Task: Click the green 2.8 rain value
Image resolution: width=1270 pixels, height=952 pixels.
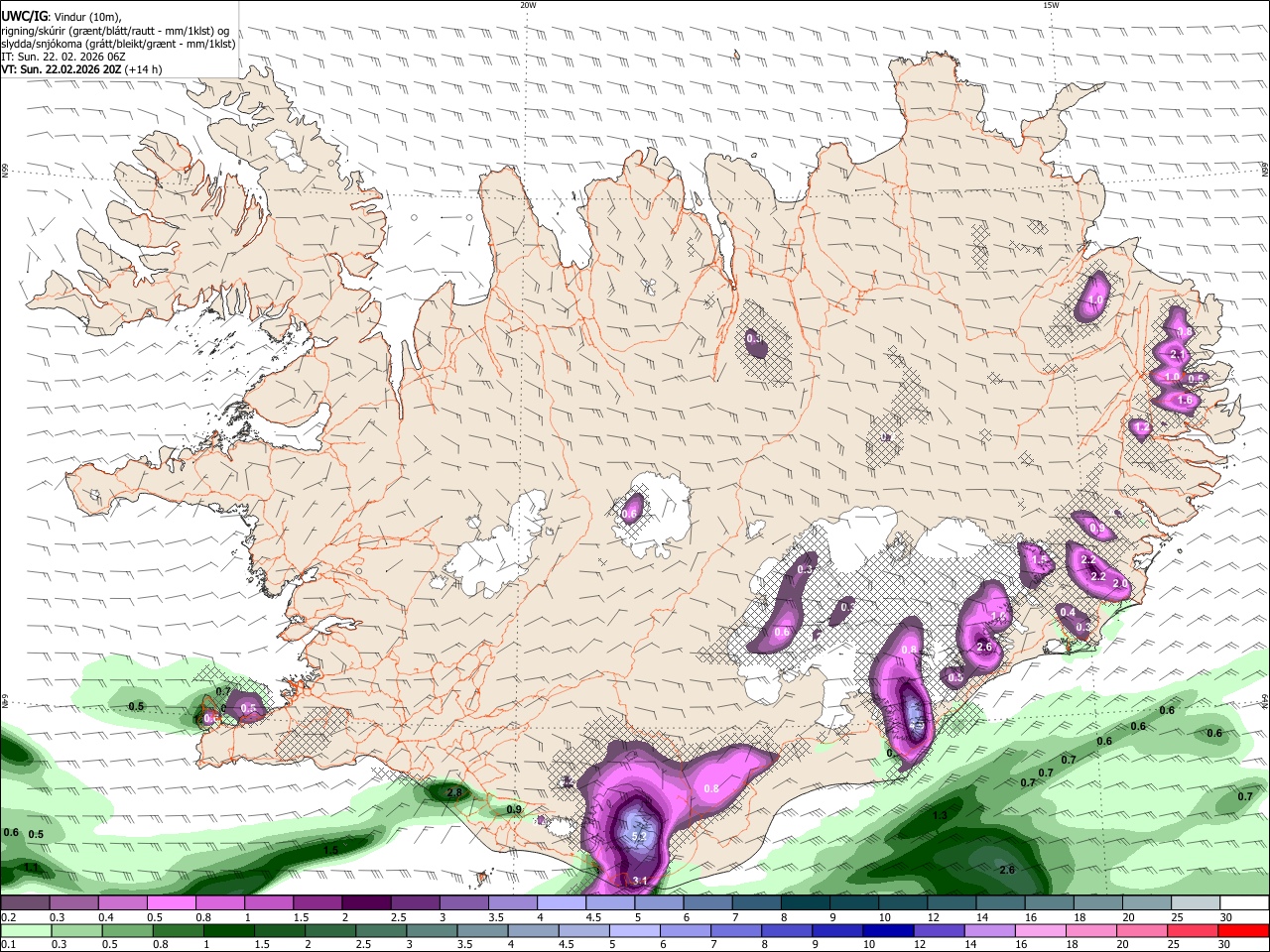Action: tap(454, 793)
